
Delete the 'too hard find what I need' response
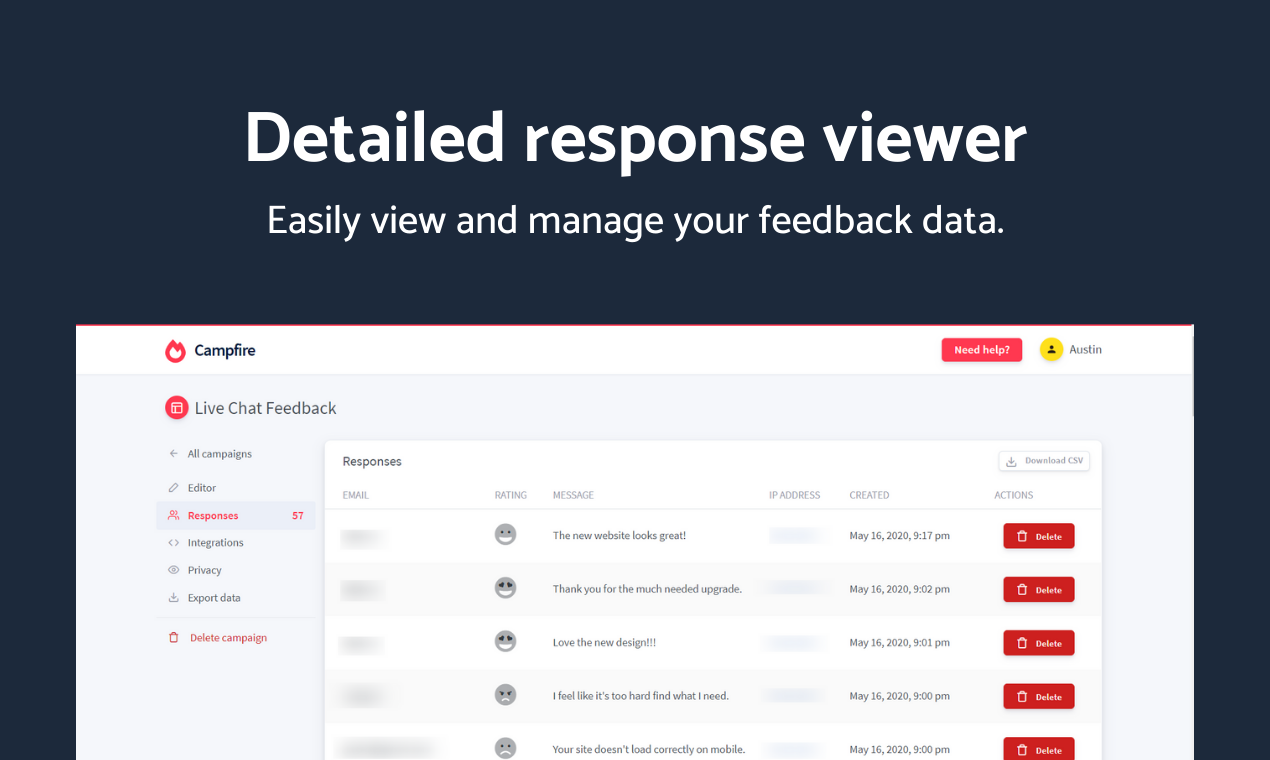click(1039, 696)
